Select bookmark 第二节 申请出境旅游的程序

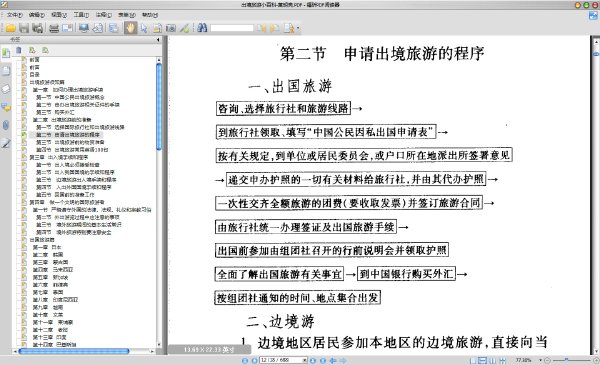coord(68,135)
